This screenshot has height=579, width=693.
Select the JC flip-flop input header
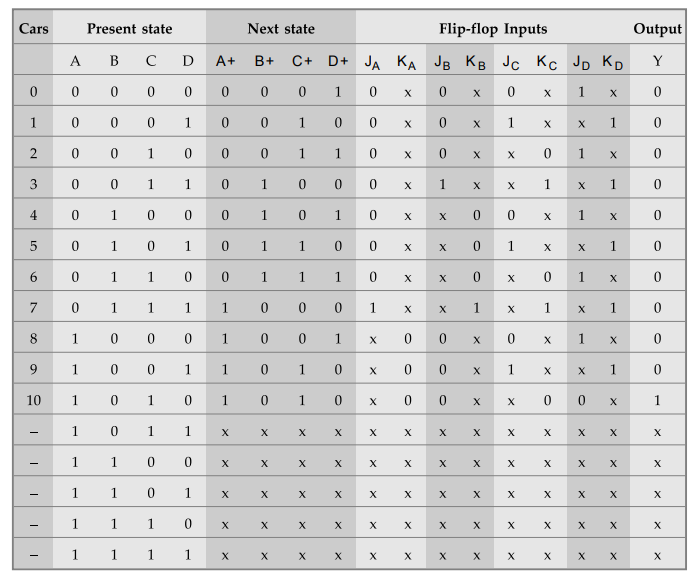(x=510, y=62)
